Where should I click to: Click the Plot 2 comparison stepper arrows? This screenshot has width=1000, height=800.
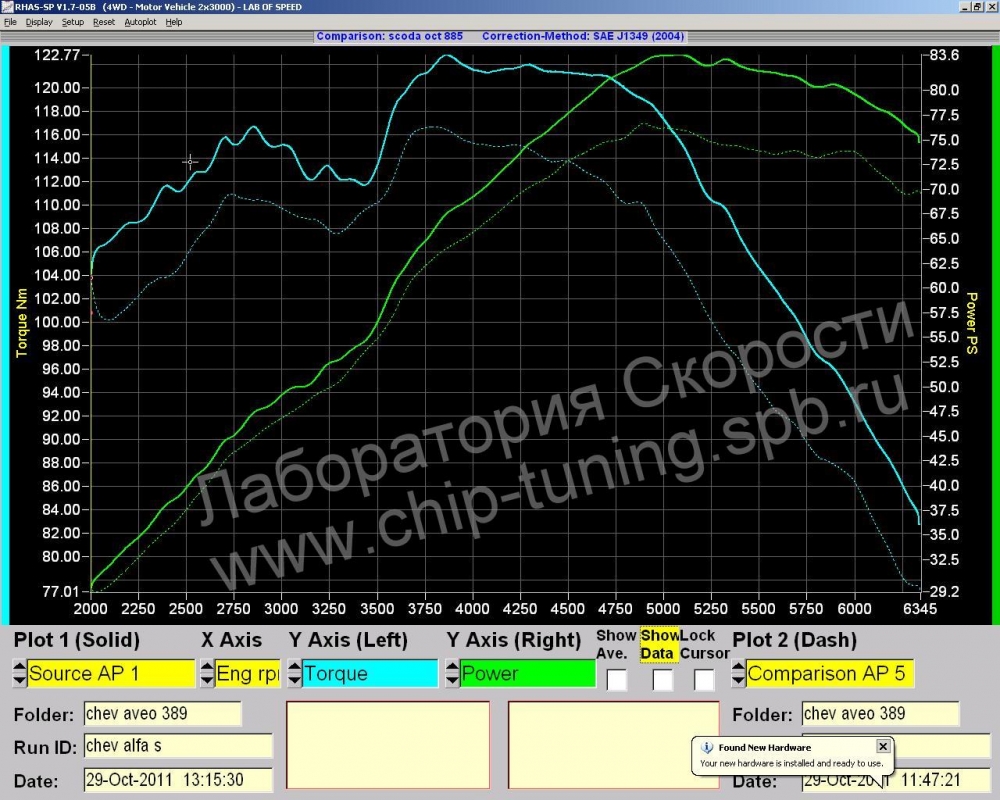pos(738,673)
